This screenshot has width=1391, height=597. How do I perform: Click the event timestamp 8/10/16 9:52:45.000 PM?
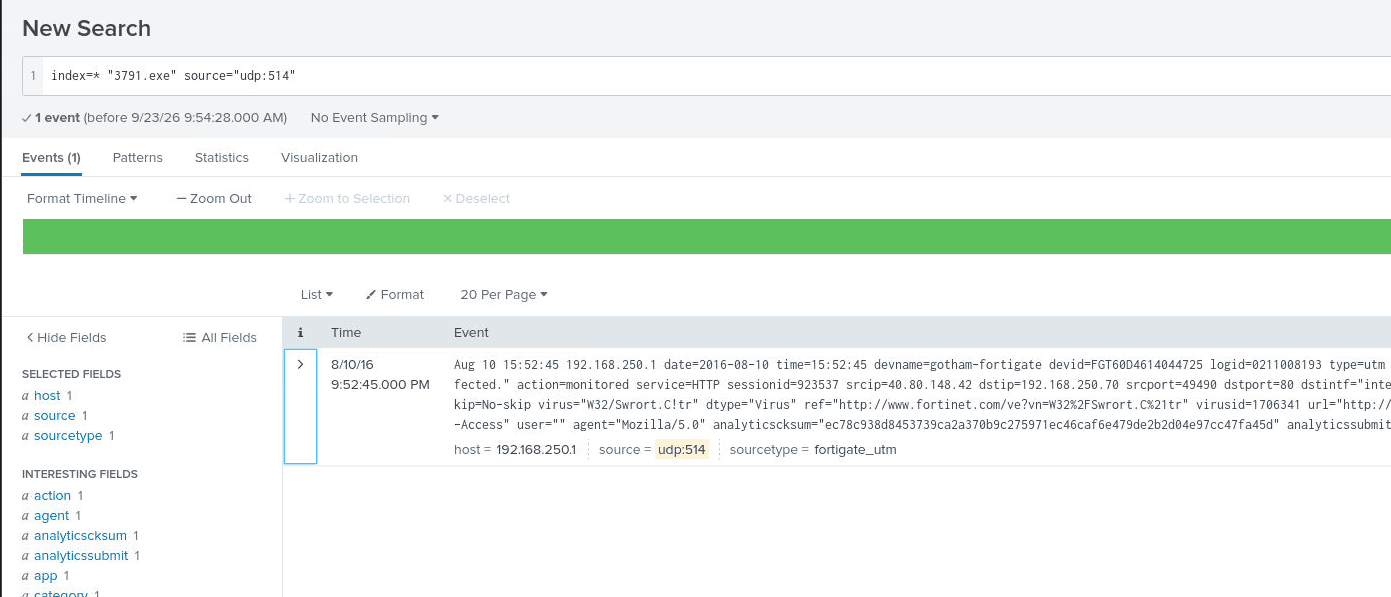(380, 374)
